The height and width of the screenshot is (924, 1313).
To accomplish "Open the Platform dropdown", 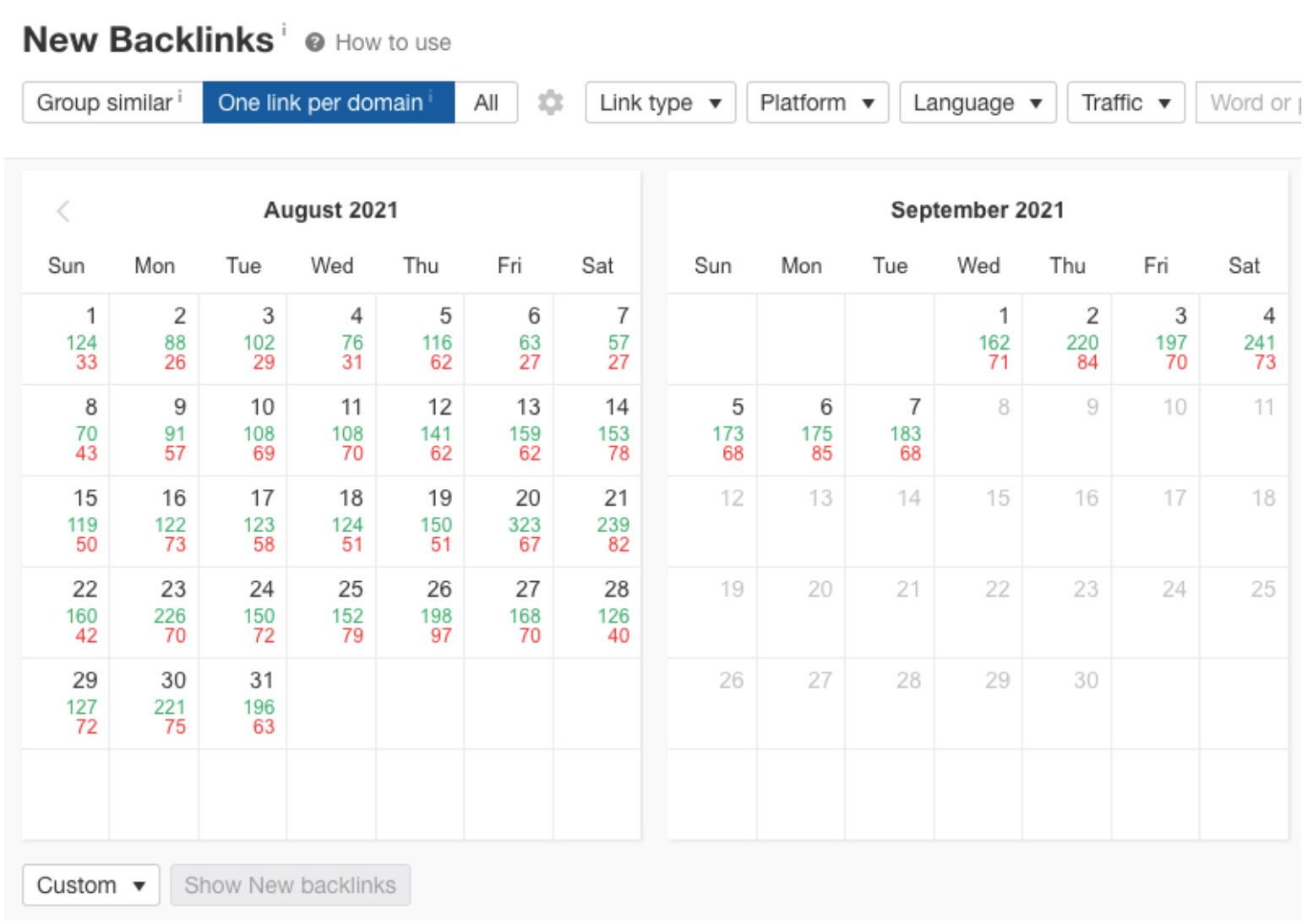I will pos(816,102).
